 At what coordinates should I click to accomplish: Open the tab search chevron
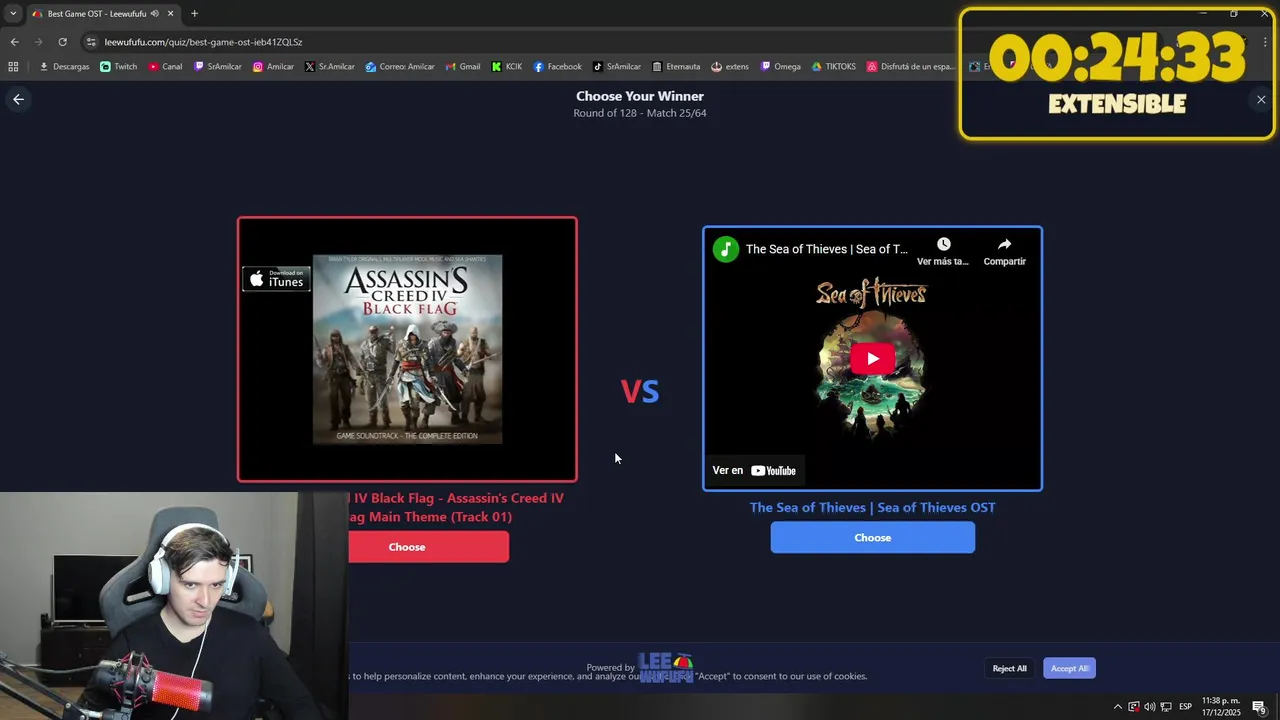(x=13, y=13)
